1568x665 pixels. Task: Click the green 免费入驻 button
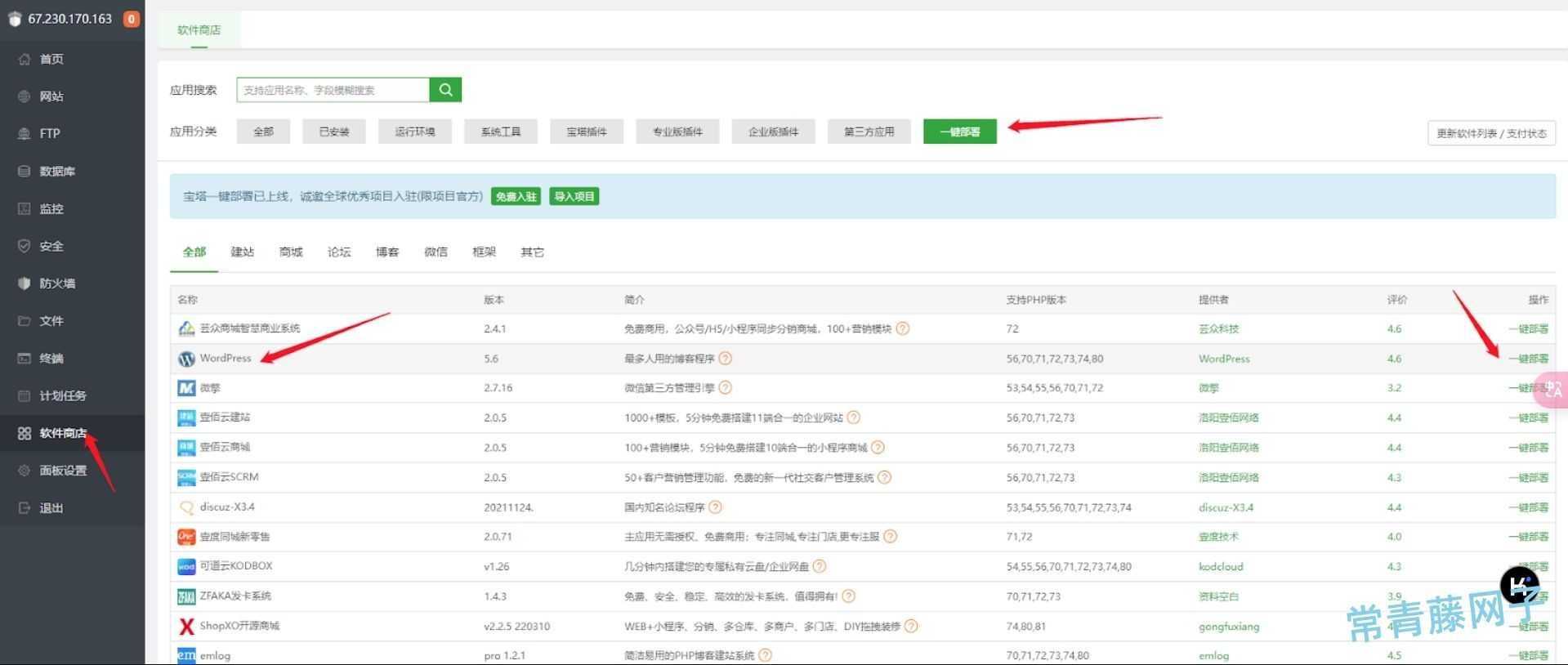click(516, 197)
